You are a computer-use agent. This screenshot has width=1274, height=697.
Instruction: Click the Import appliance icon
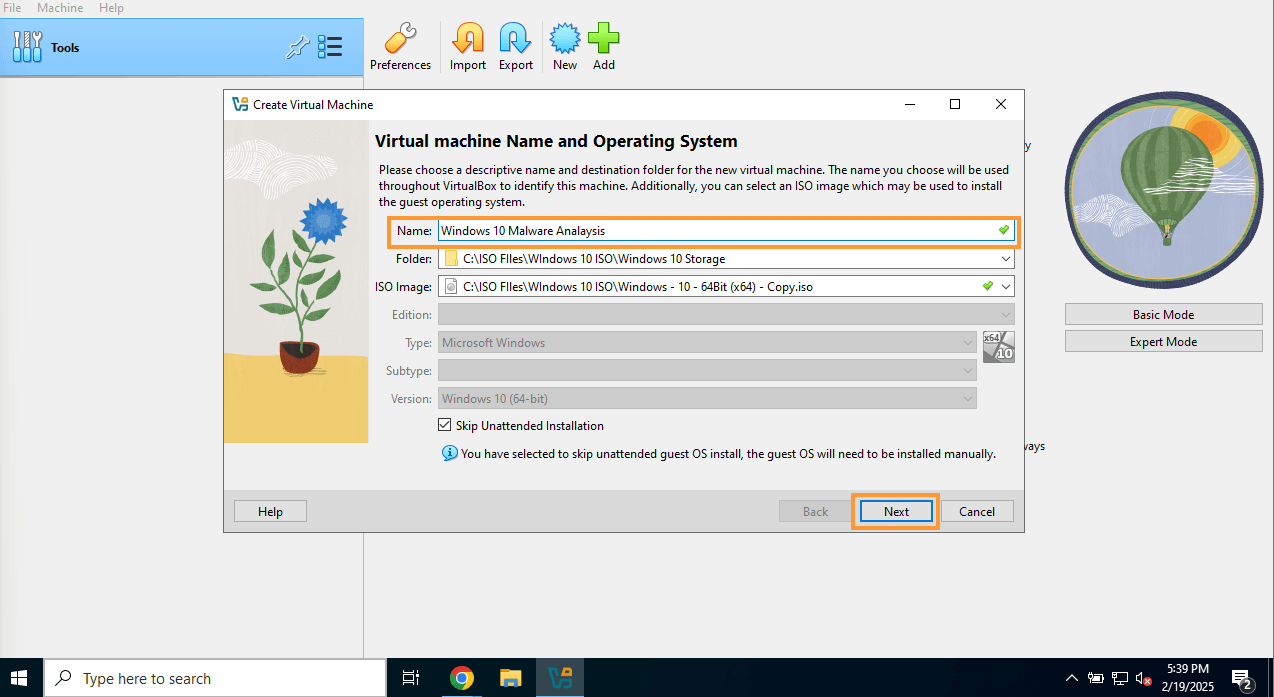[x=467, y=47]
